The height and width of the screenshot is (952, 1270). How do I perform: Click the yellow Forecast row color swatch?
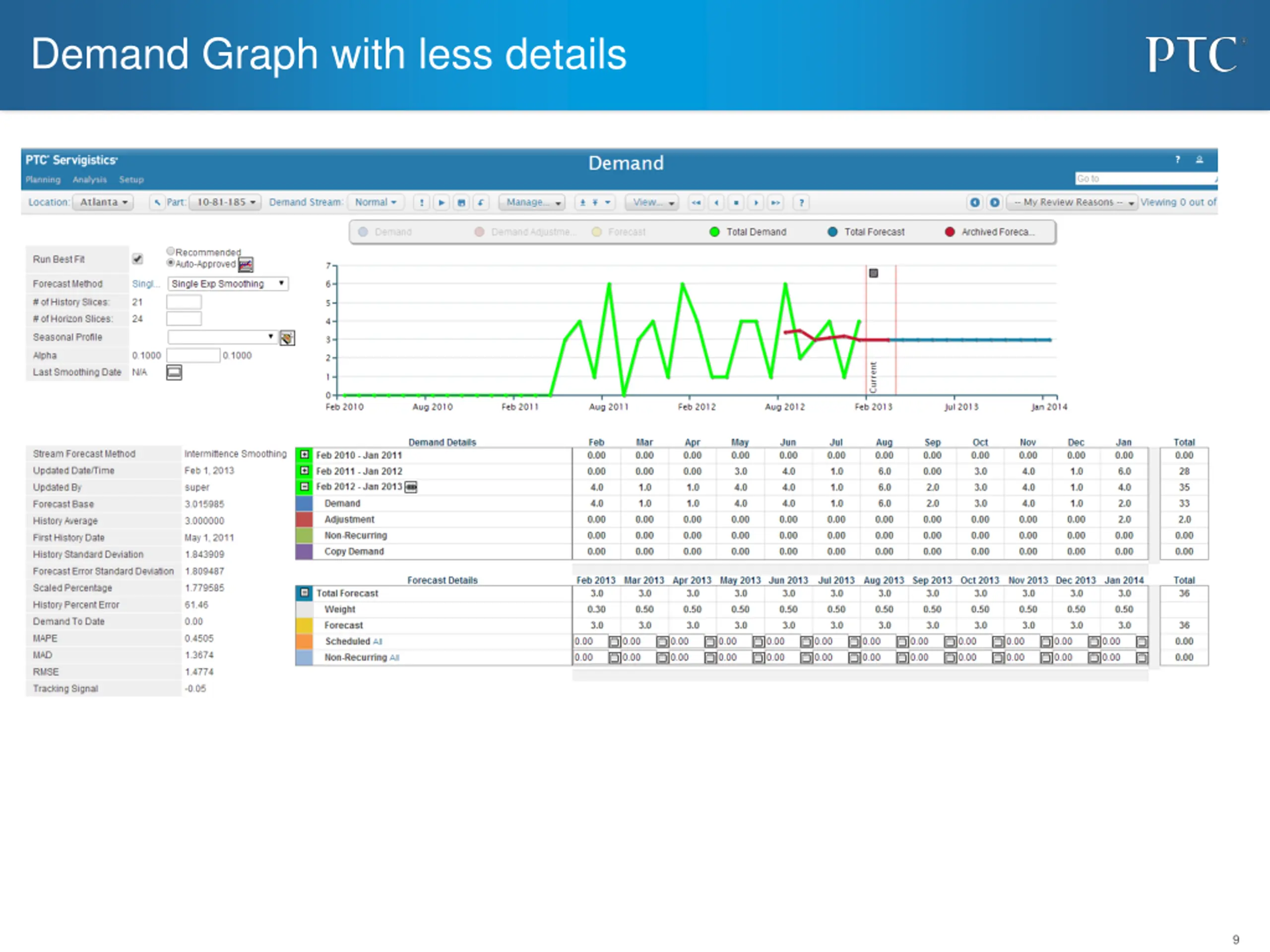coord(304,625)
